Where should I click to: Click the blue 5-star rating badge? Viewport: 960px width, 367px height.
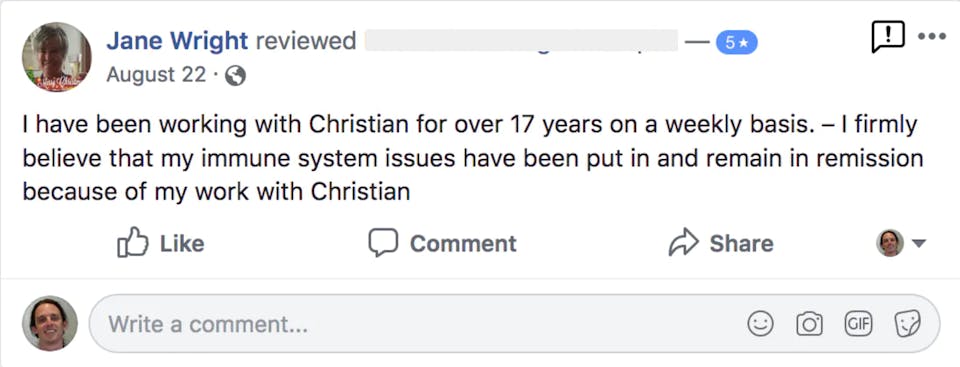[737, 42]
